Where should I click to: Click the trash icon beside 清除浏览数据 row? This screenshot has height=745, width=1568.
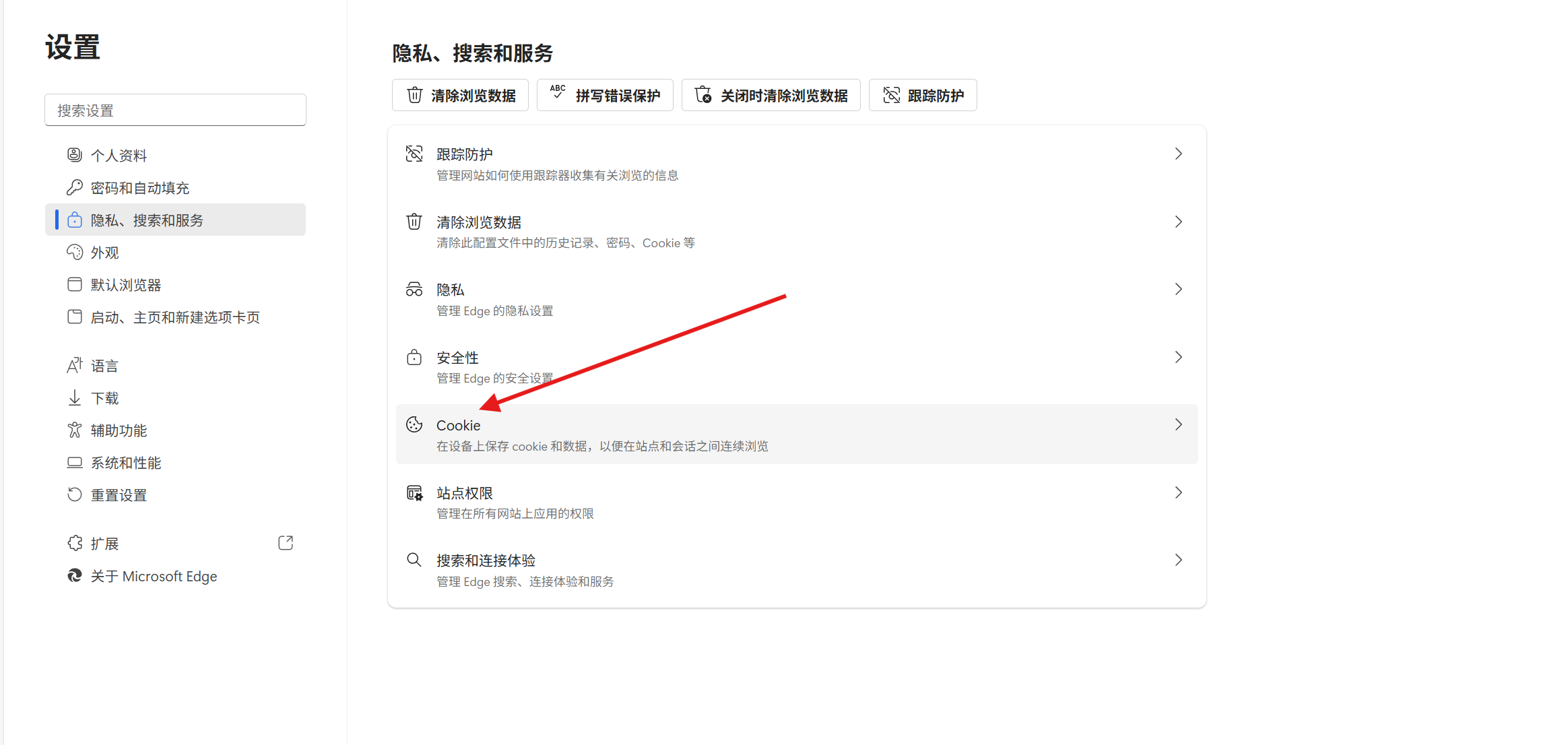(414, 222)
